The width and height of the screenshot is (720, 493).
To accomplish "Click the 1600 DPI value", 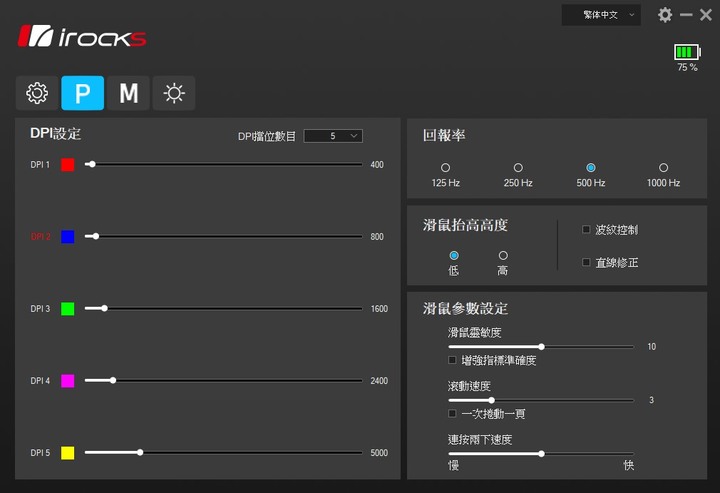I will 379,309.
